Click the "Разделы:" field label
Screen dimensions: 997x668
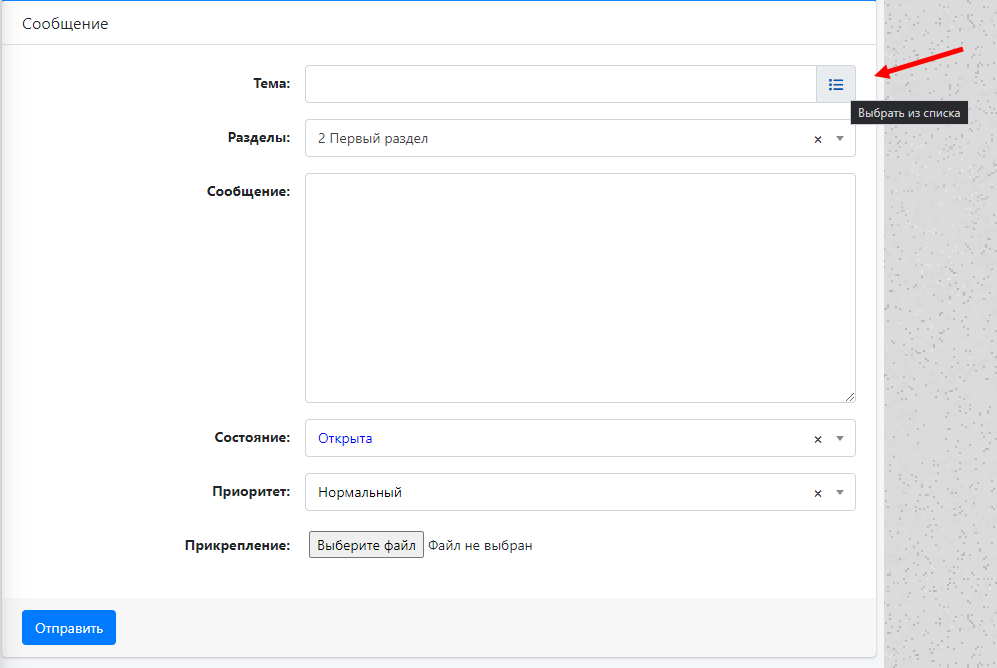pos(259,138)
